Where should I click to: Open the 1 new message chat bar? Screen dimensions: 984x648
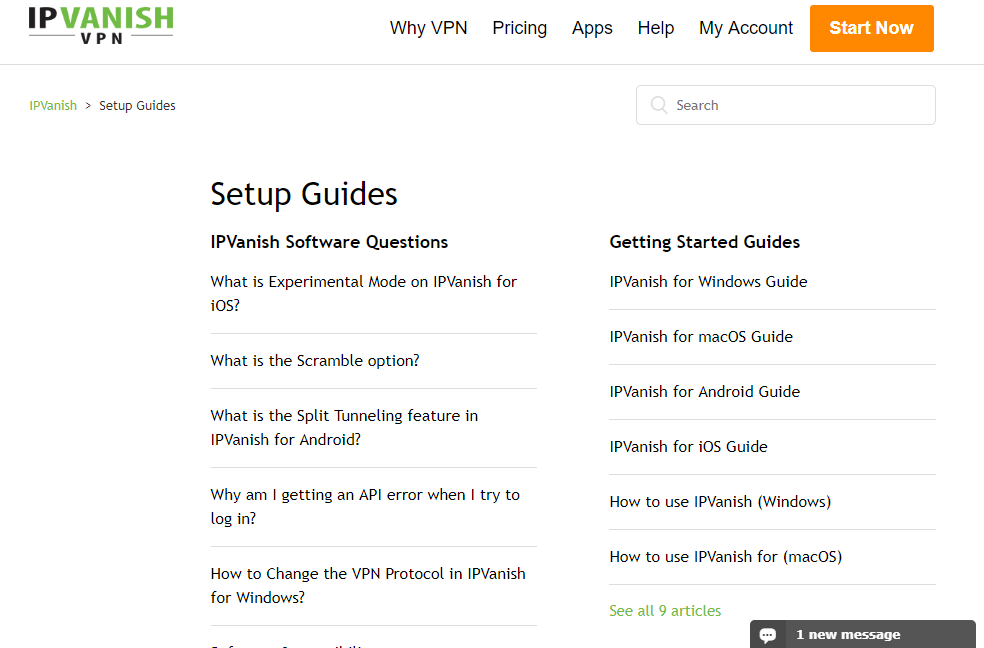tap(863, 634)
